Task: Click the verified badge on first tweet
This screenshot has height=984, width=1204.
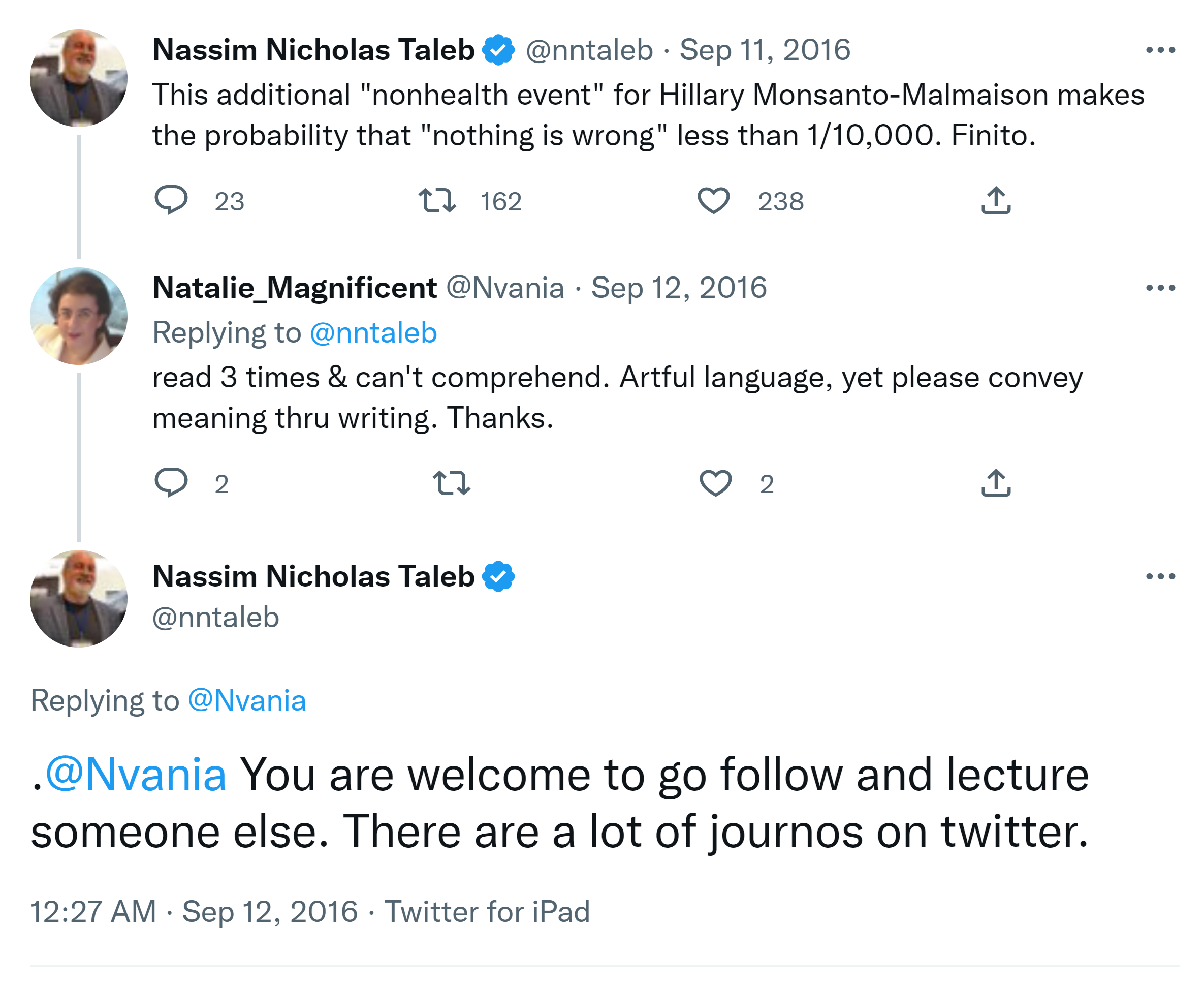Action: [x=498, y=50]
